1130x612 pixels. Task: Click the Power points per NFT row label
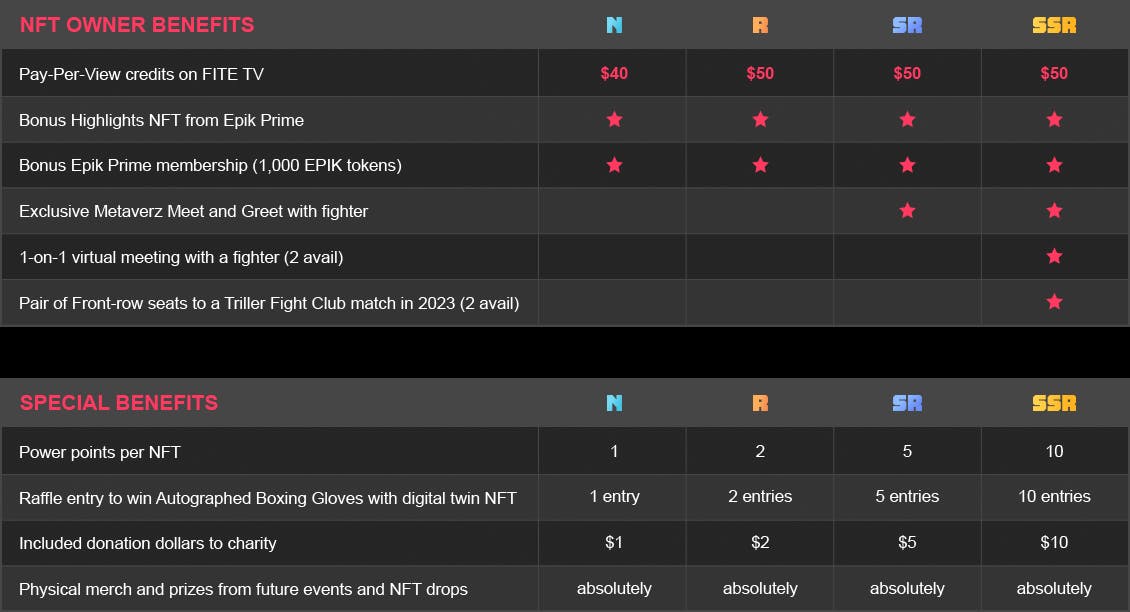pos(99,452)
